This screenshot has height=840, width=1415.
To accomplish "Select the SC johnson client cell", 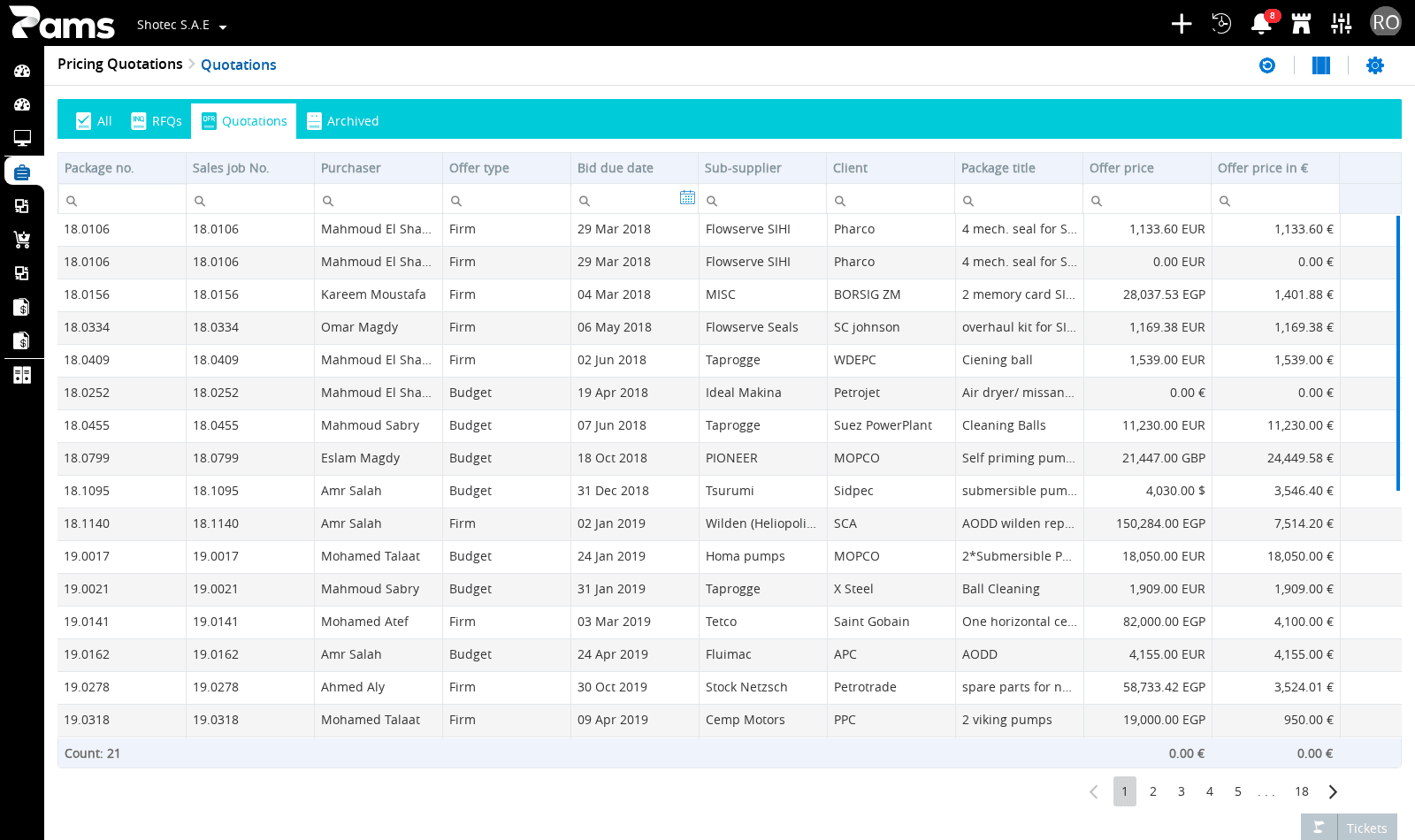I will [x=891, y=327].
